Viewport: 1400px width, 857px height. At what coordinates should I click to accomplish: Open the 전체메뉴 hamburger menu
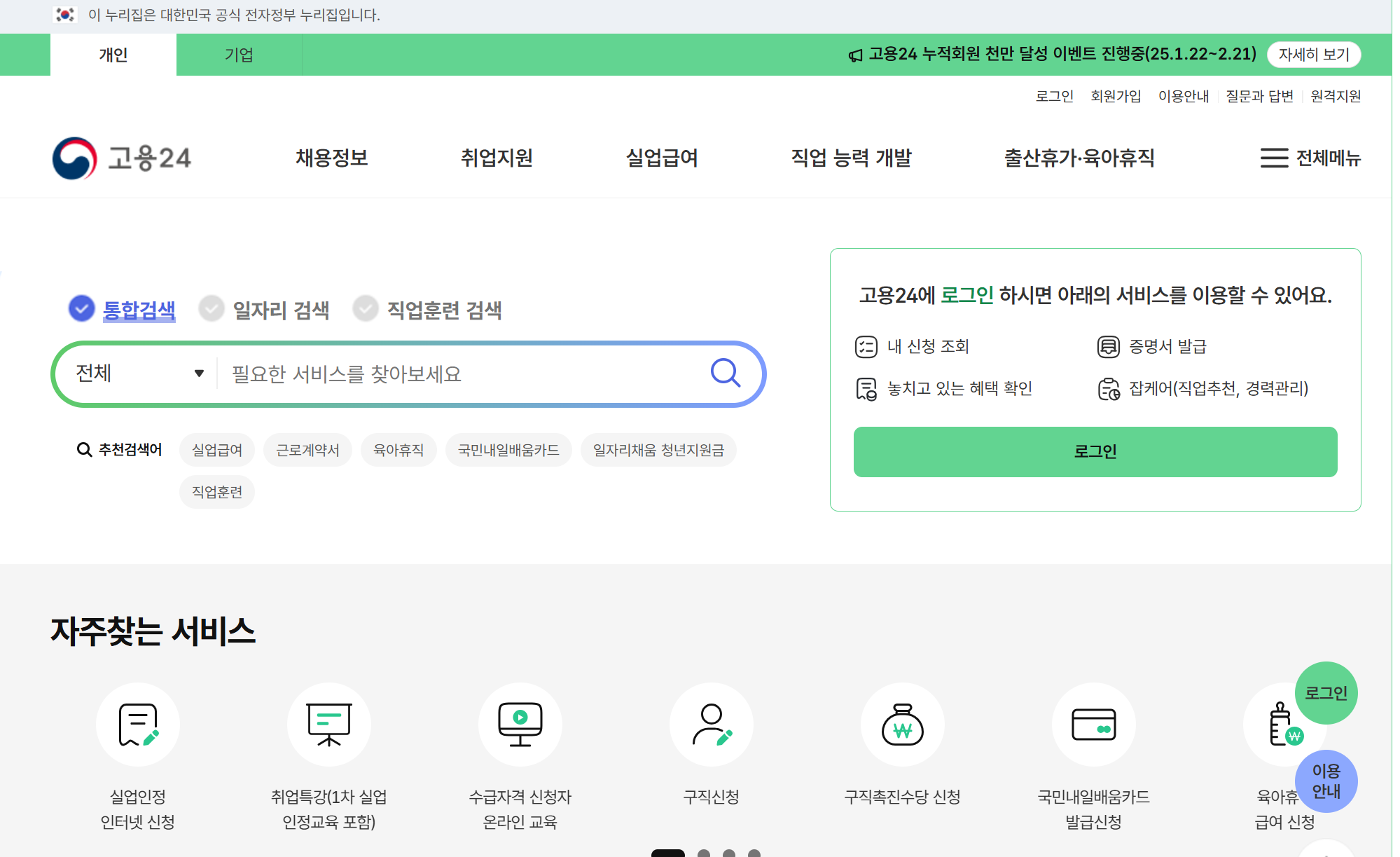coord(1310,158)
